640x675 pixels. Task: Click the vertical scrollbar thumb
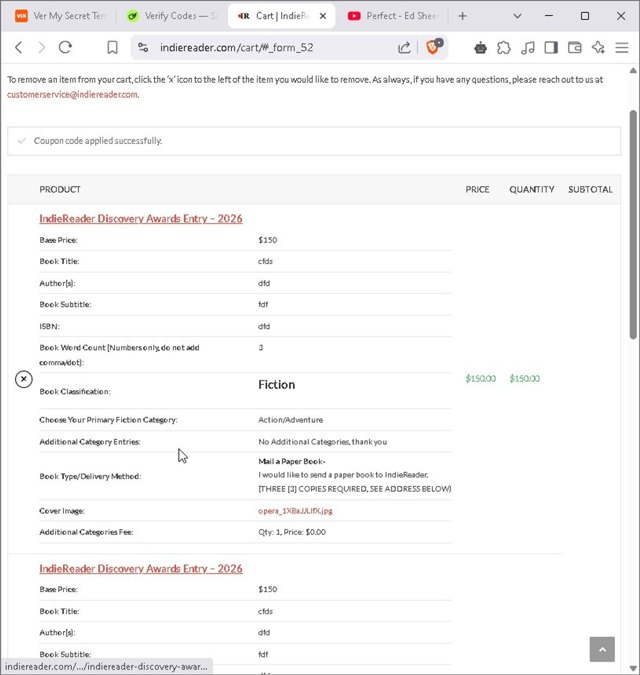coord(633,225)
